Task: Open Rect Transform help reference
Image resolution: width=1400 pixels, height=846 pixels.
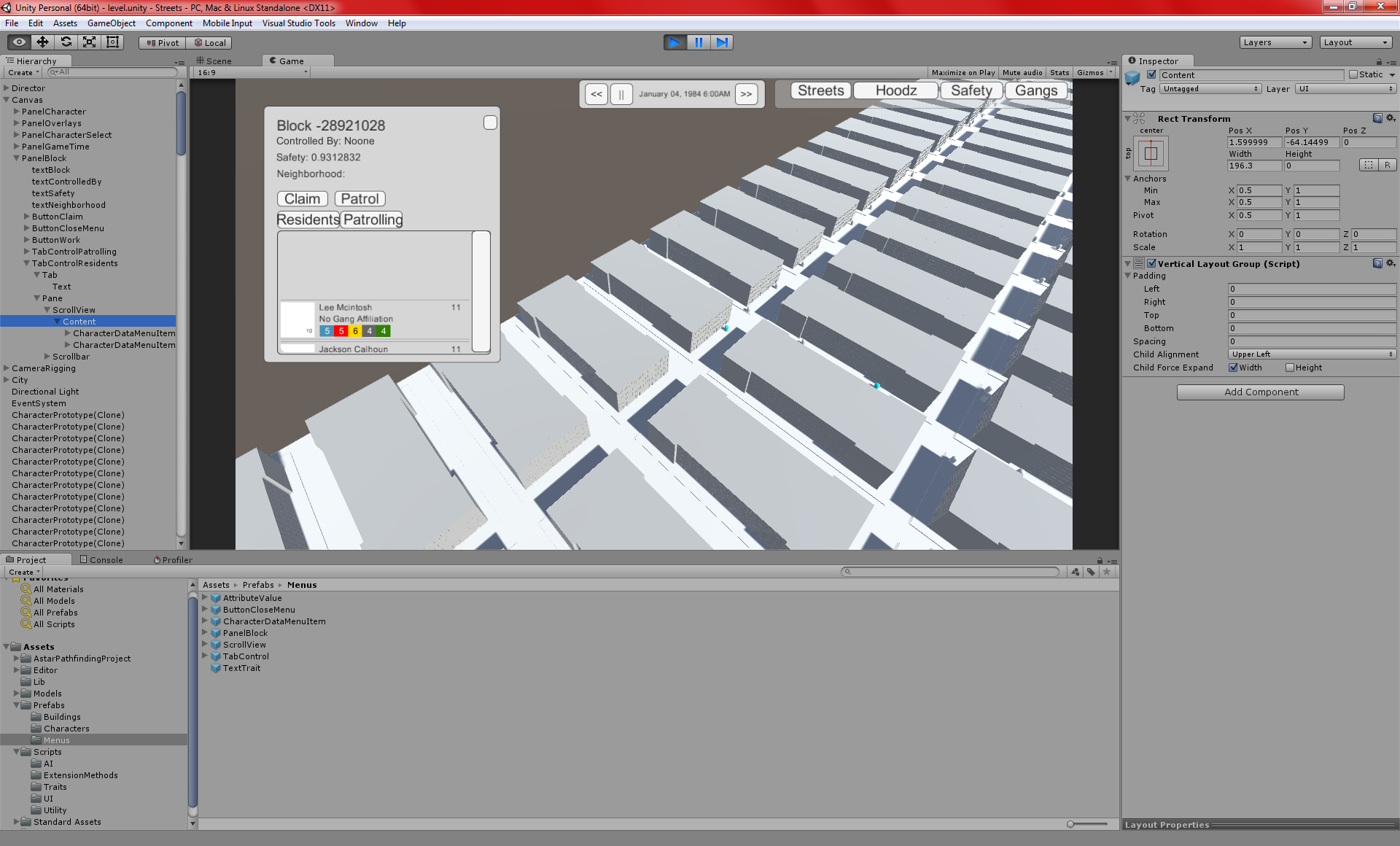Action: [x=1377, y=118]
